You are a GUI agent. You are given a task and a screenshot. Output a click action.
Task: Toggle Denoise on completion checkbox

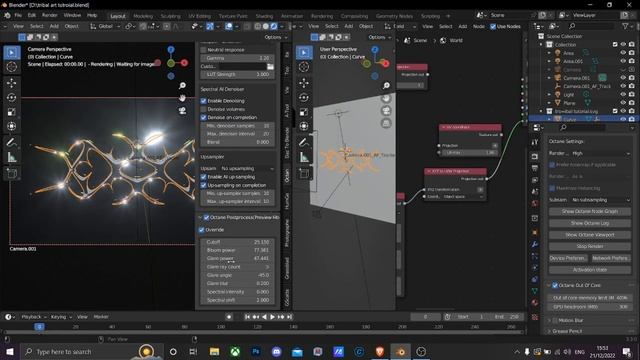(x=203, y=117)
